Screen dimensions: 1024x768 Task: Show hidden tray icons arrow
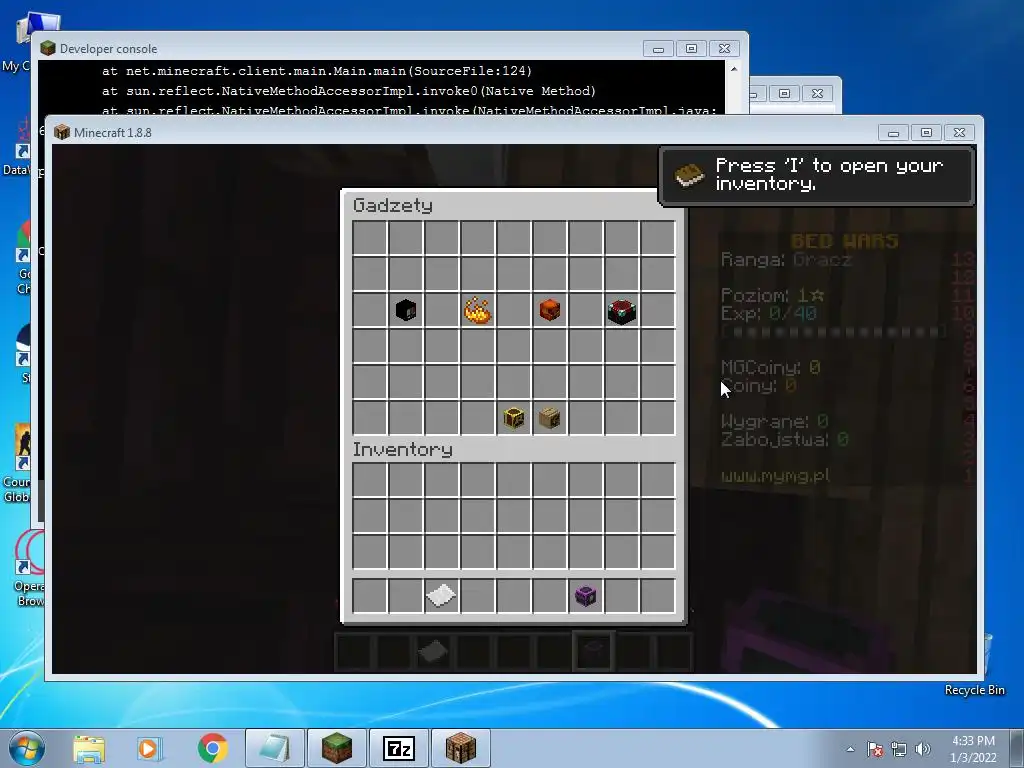[x=850, y=749]
